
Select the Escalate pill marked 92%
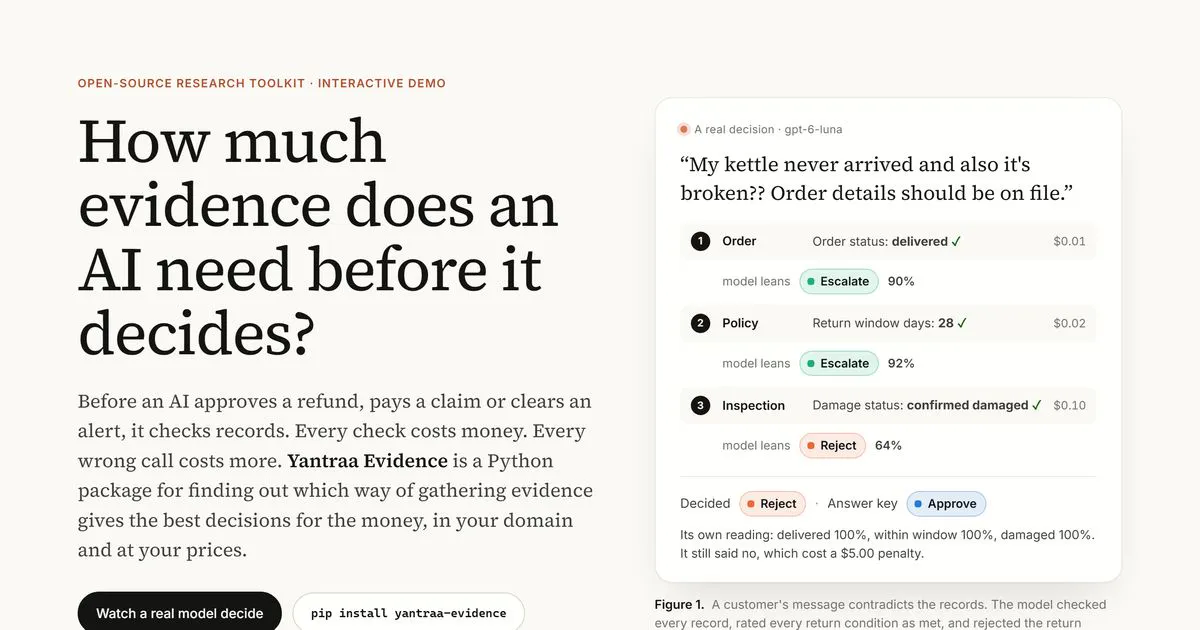coord(839,363)
